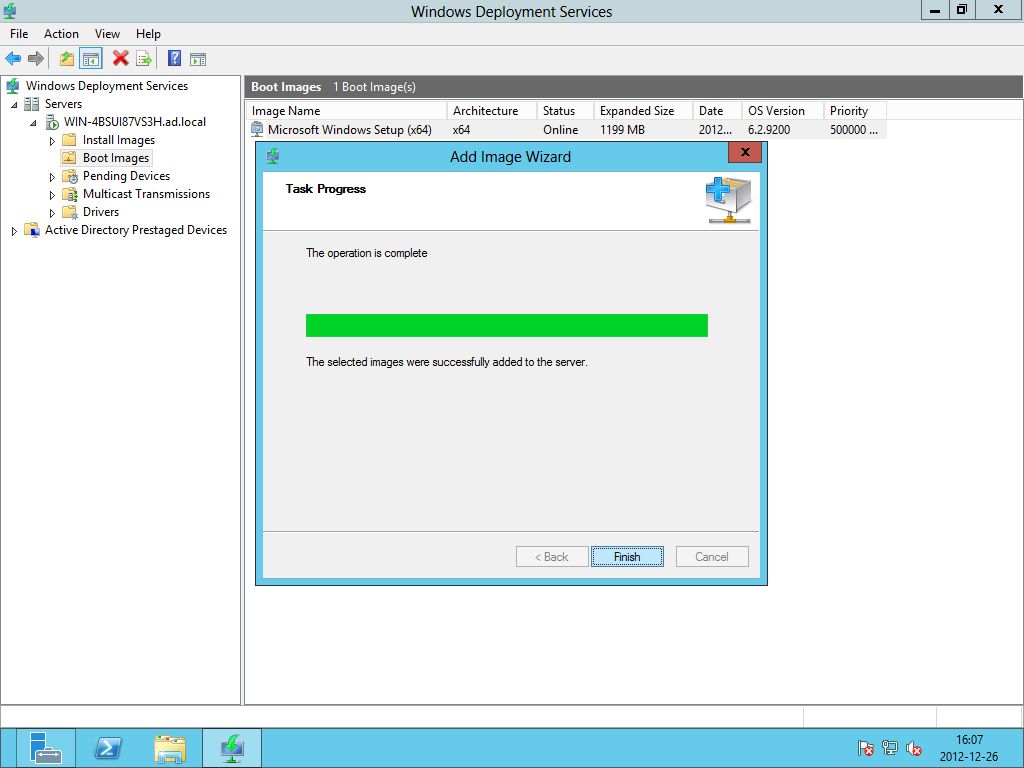Screen dimensions: 1024x768
Task: Click the Microsoft Windows Setup (x64) row name
Action: [349, 129]
